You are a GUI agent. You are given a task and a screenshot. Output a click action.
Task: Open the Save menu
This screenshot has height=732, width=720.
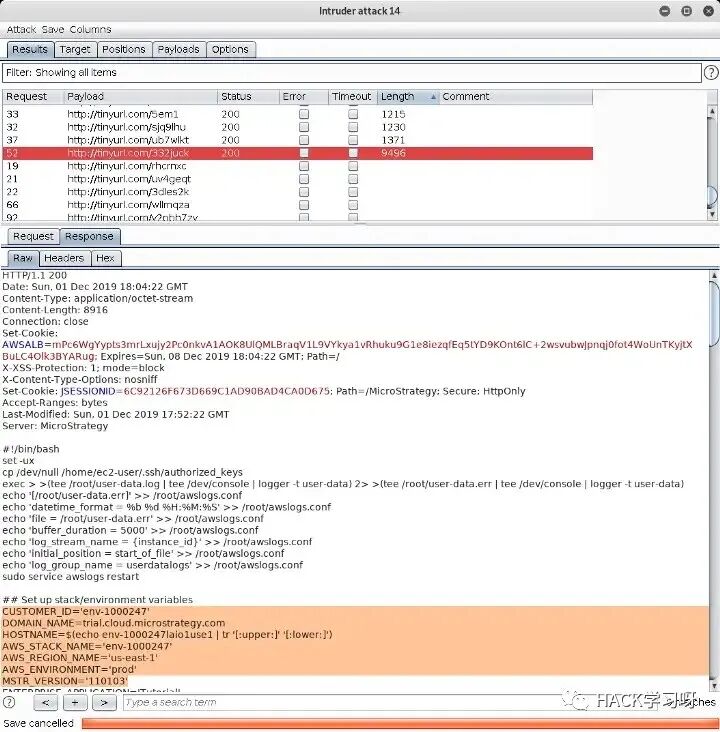point(53,29)
